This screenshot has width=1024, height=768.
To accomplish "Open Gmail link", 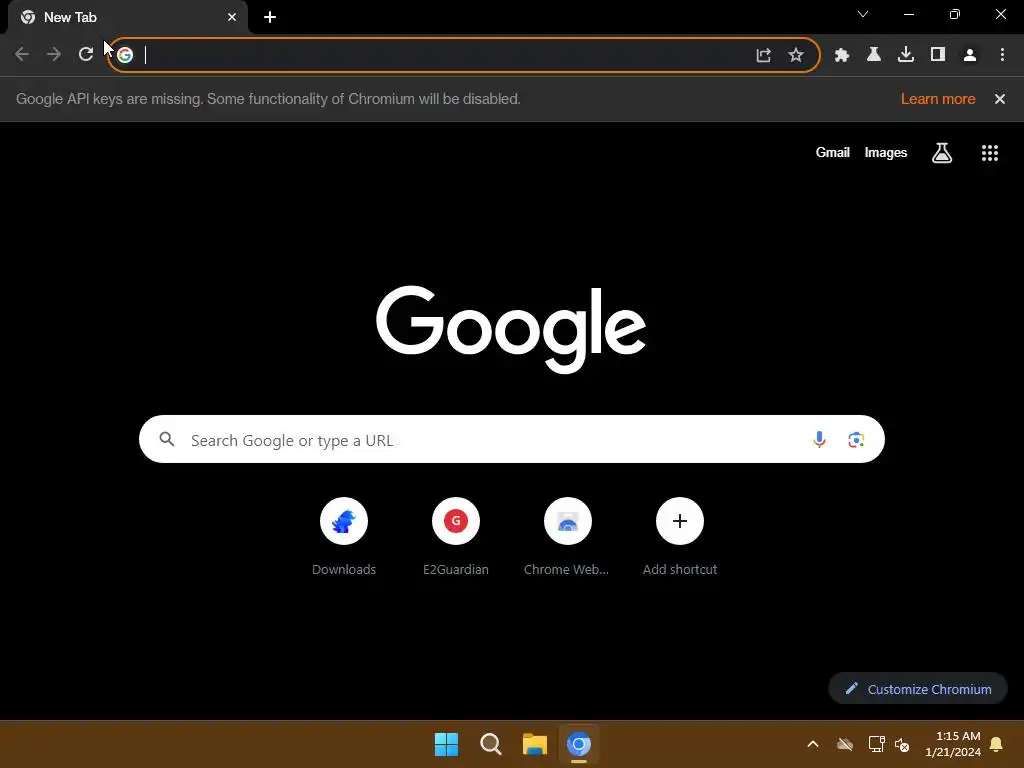I will (x=833, y=153).
